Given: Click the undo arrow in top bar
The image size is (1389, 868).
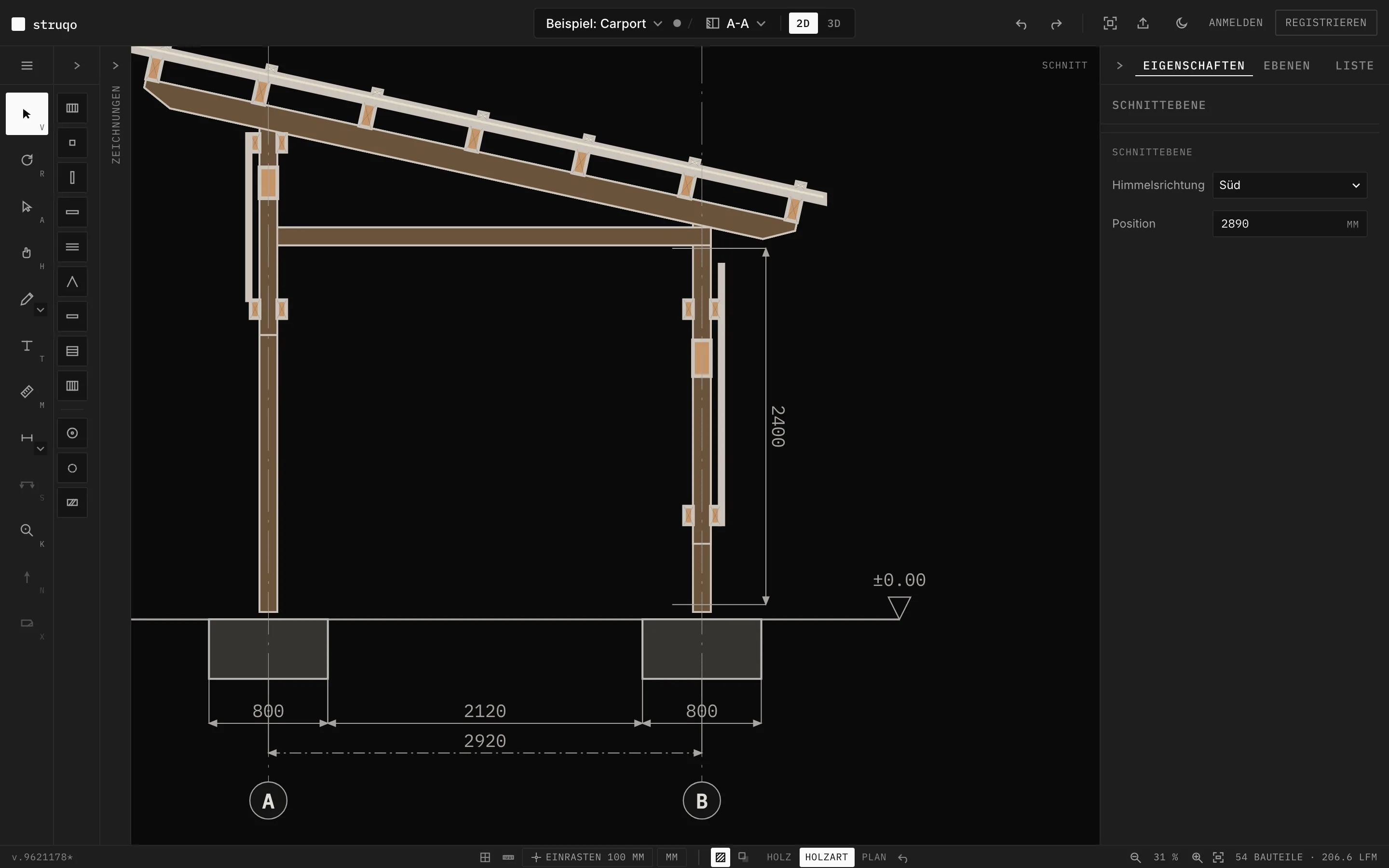Looking at the screenshot, I should 1021,24.
